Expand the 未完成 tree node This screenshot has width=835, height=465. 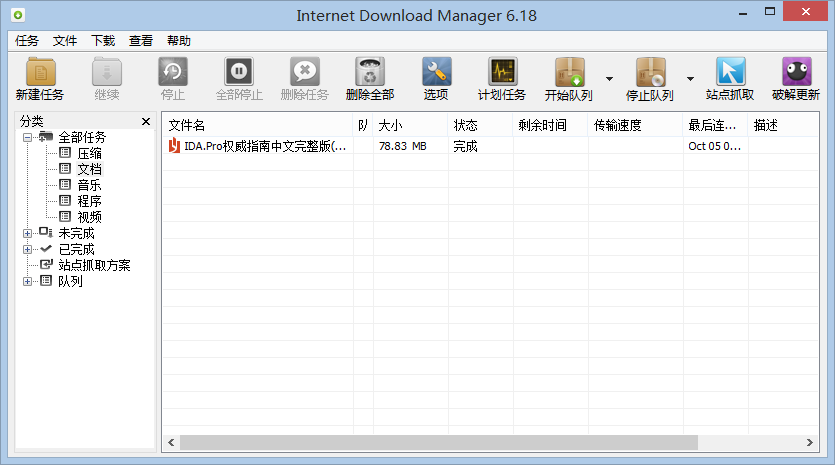click(27, 233)
